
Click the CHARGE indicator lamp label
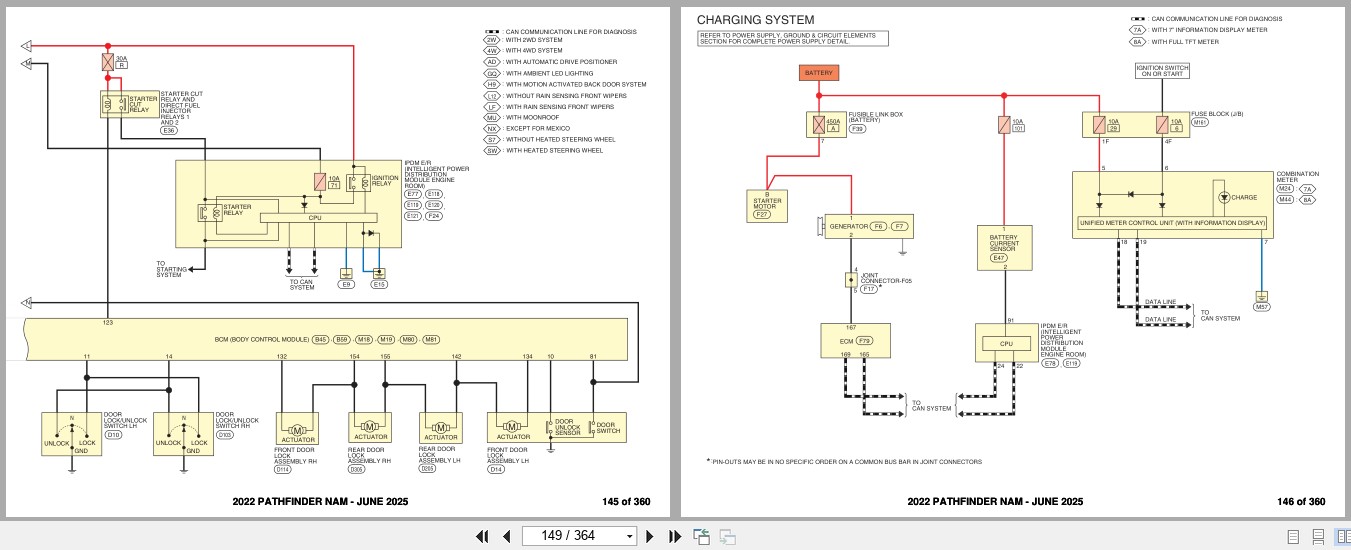pyautogui.click(x=1244, y=197)
